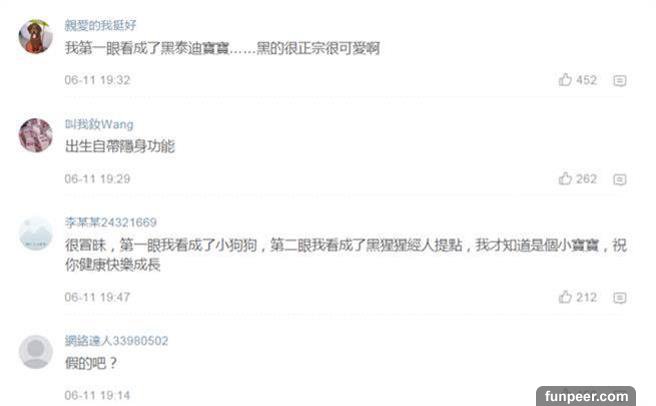Like the comment with 452 likes
Image resolution: width=656 pixels, height=406 pixels.
click(565, 80)
